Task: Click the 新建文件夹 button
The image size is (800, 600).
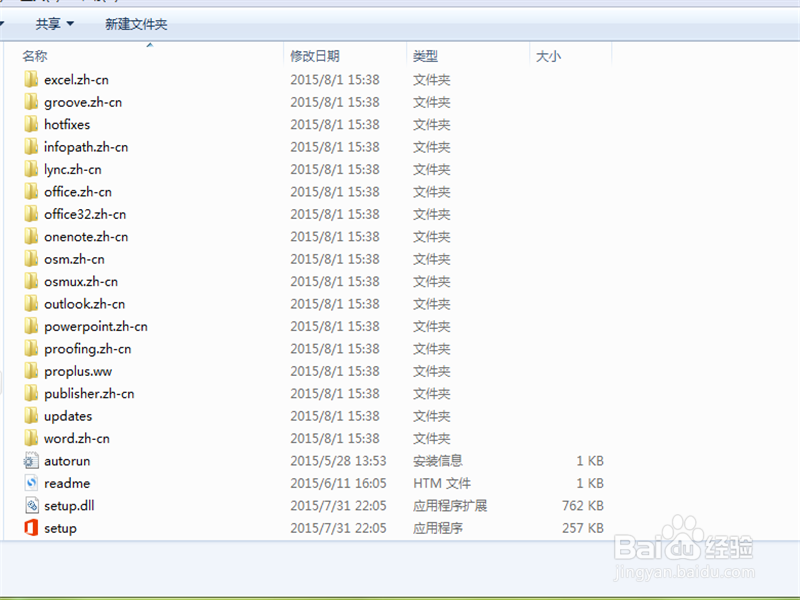Action: 136,24
